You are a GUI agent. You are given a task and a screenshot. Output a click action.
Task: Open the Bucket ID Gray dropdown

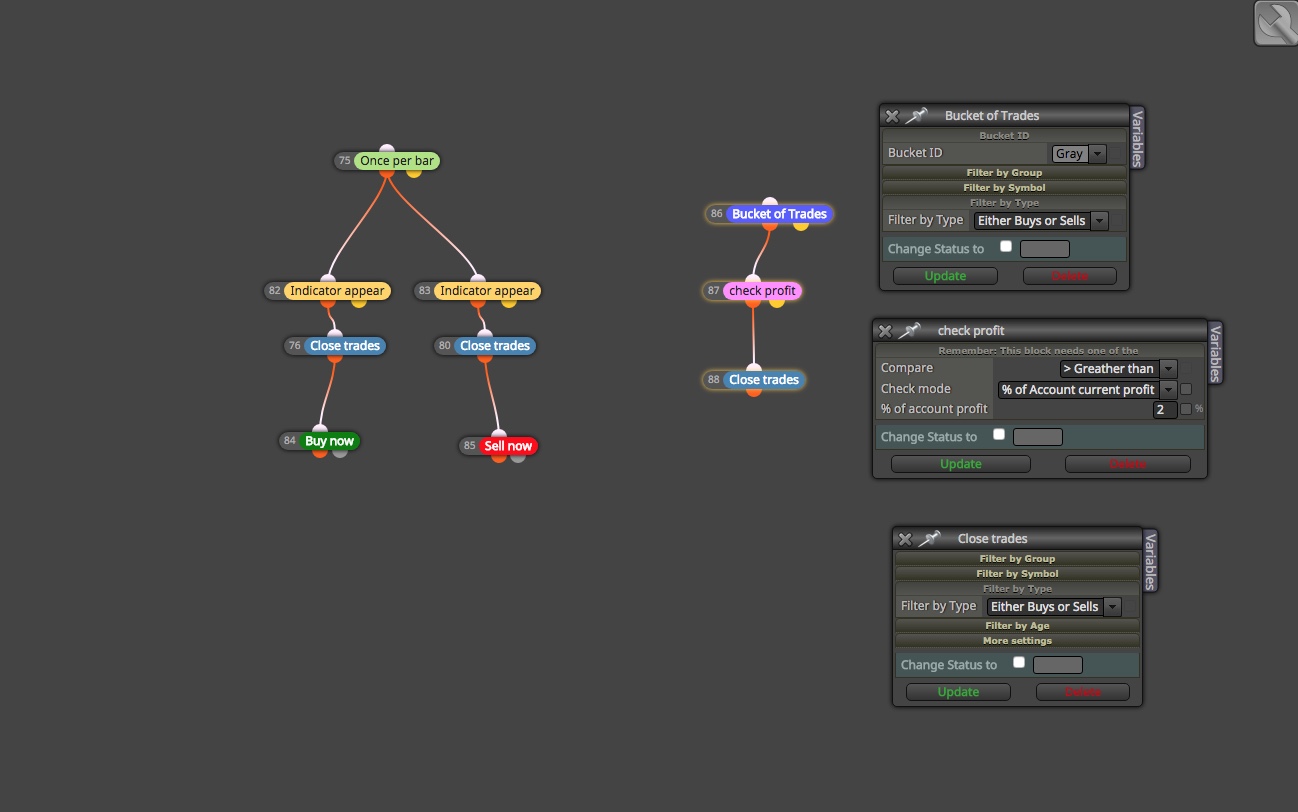pos(1079,154)
